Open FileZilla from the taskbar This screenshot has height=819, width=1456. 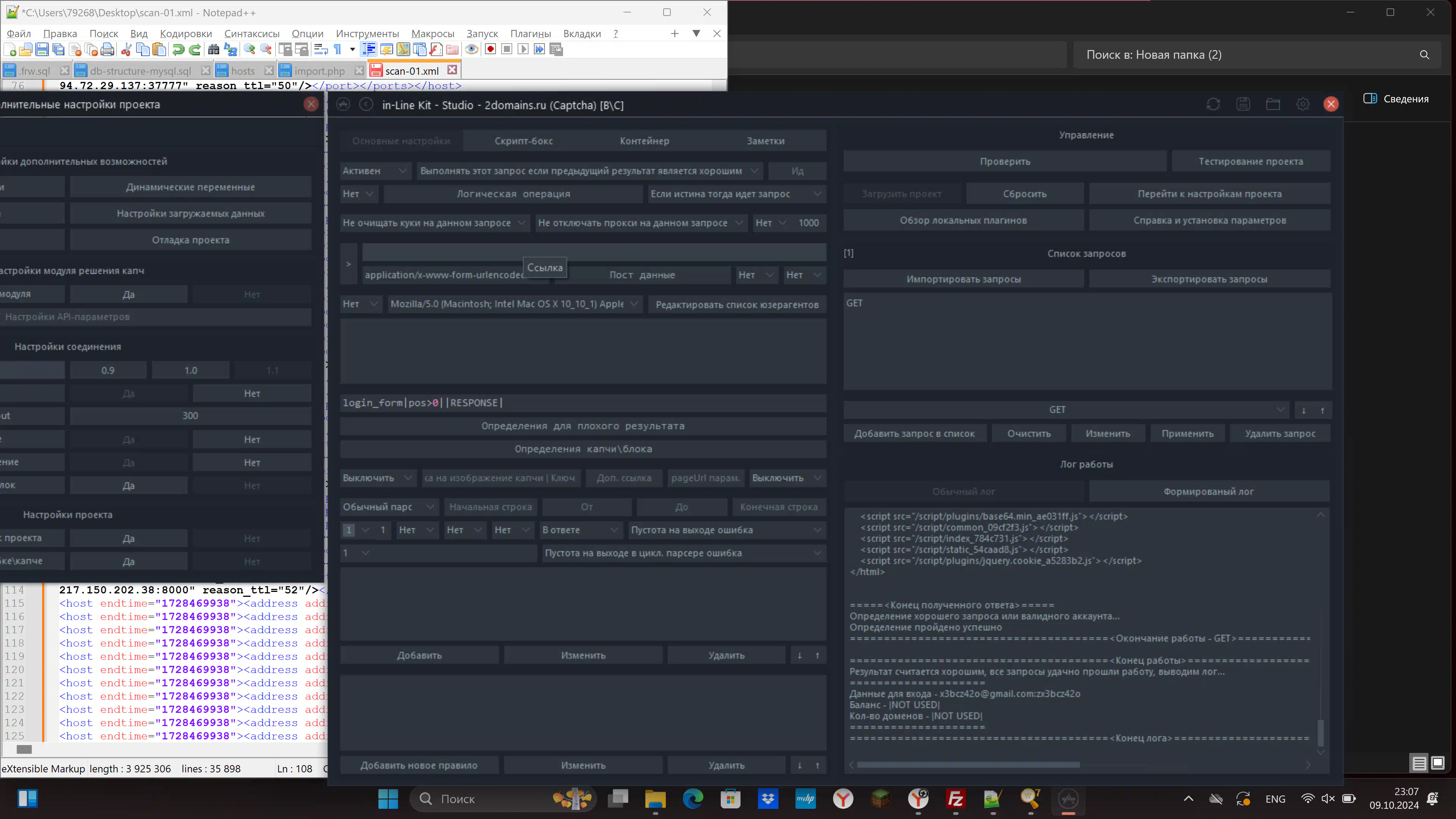pos(955,799)
